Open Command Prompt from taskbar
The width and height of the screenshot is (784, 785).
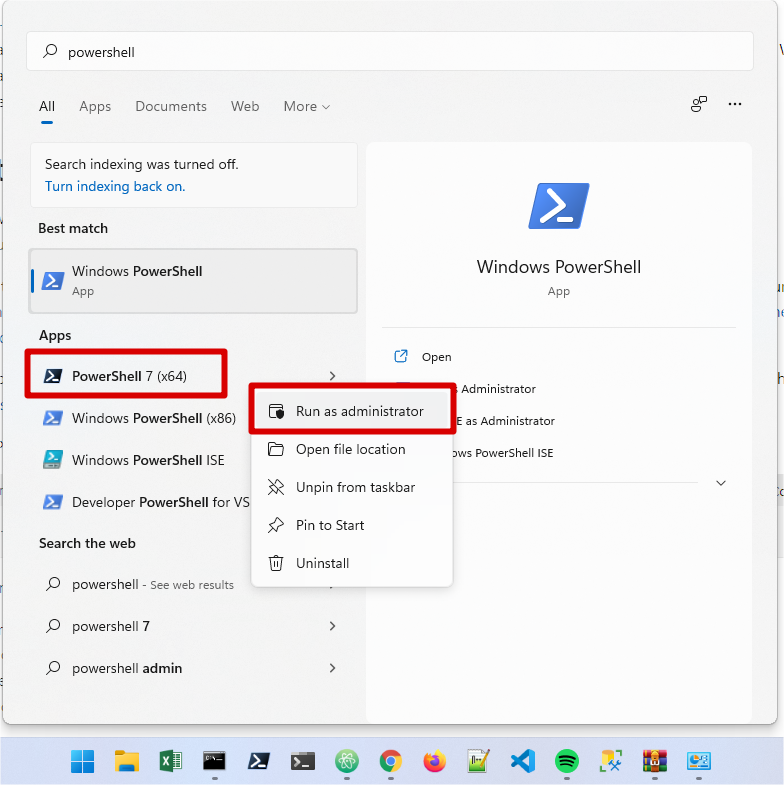click(x=214, y=761)
